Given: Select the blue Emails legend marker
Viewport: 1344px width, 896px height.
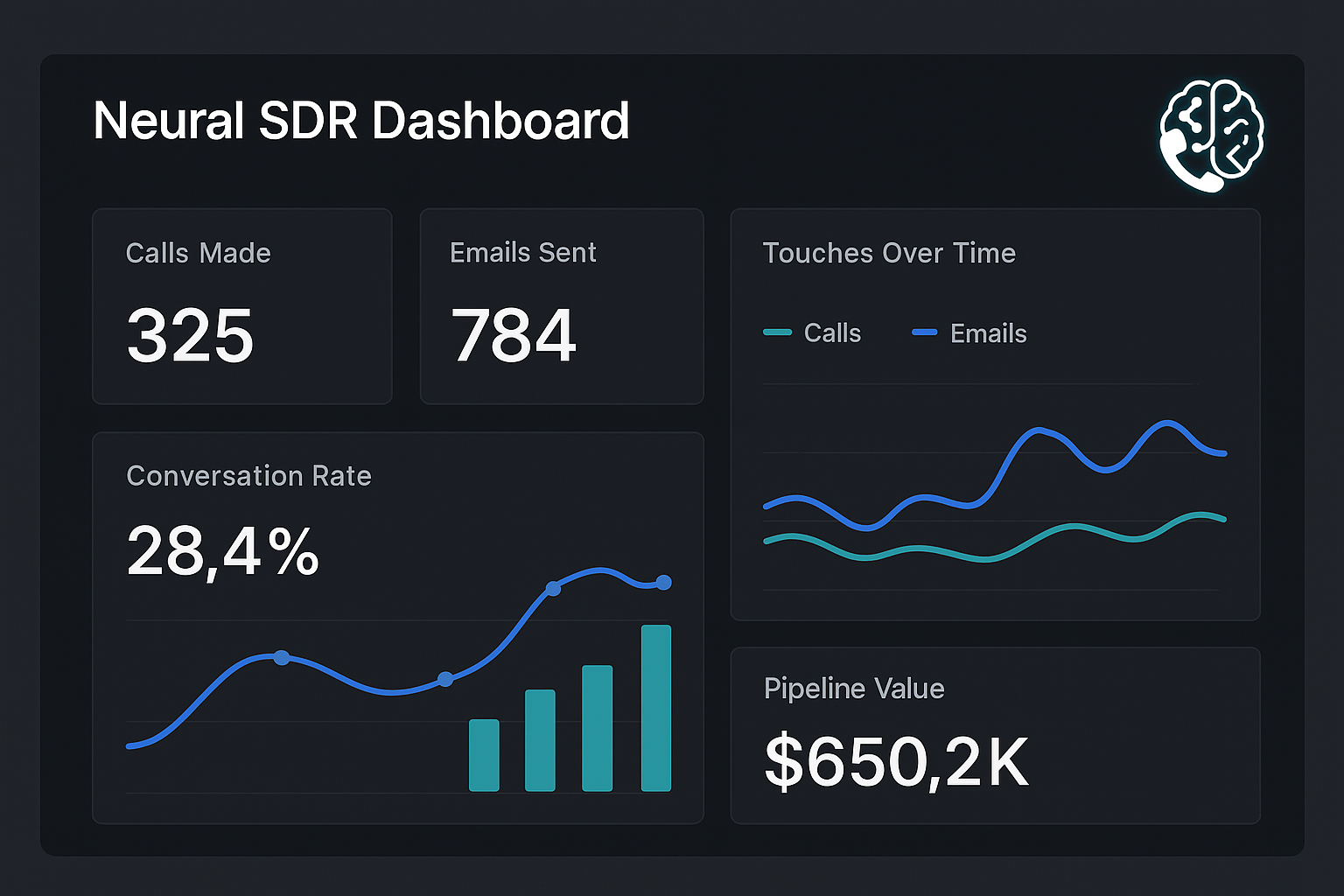Looking at the screenshot, I should (x=924, y=332).
